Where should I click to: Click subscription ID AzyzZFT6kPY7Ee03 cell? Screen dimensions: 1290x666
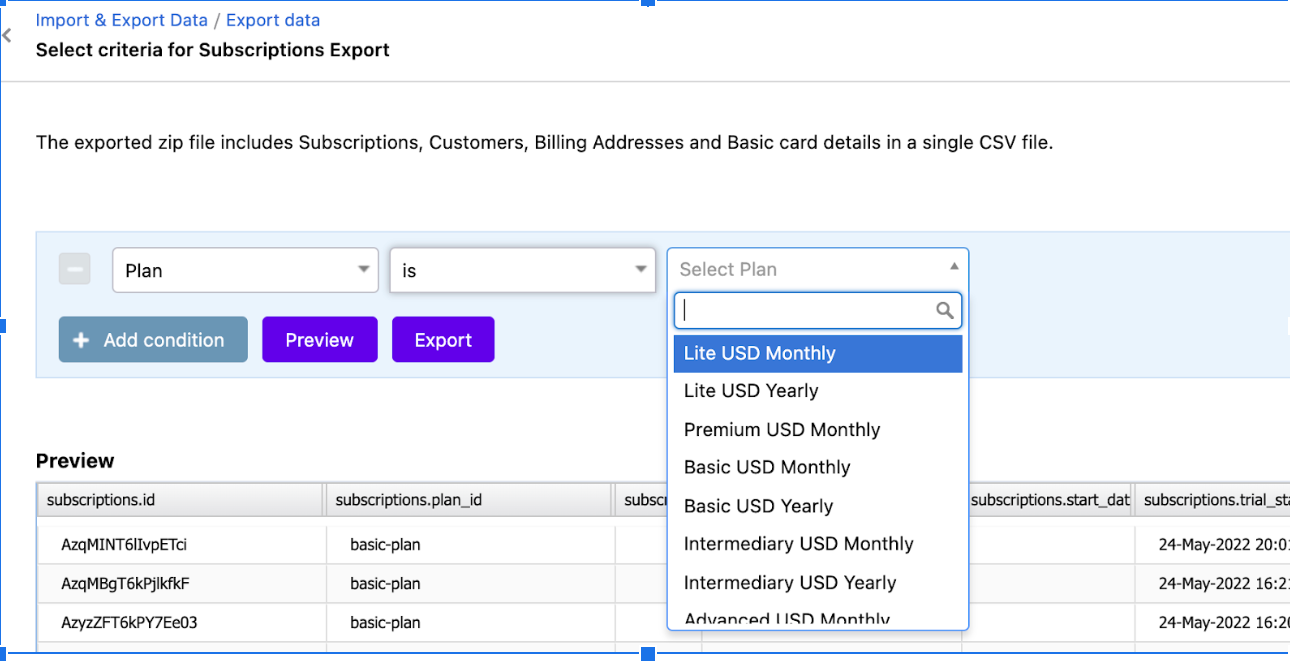180,622
